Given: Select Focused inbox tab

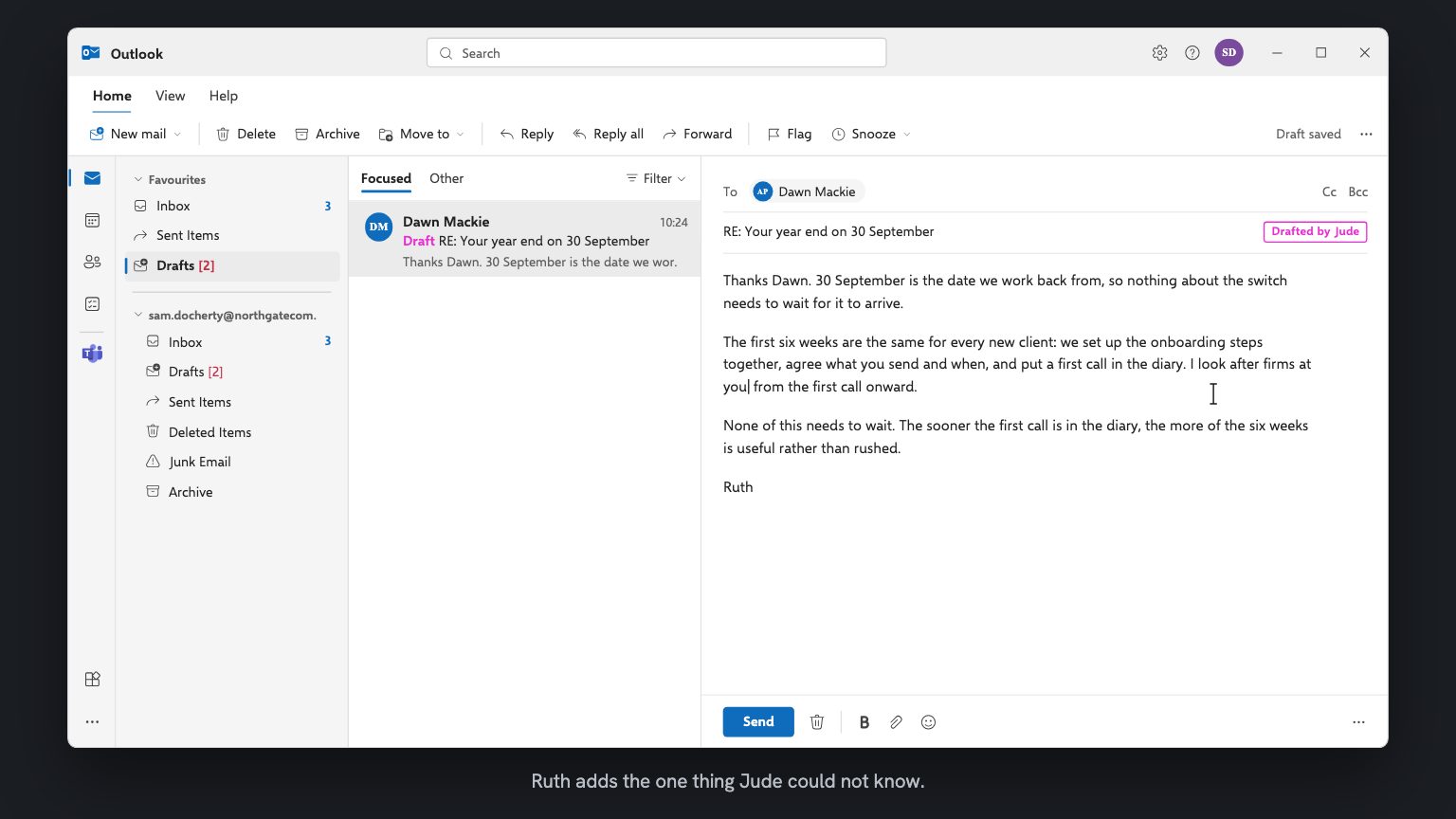Looking at the screenshot, I should coord(386,178).
